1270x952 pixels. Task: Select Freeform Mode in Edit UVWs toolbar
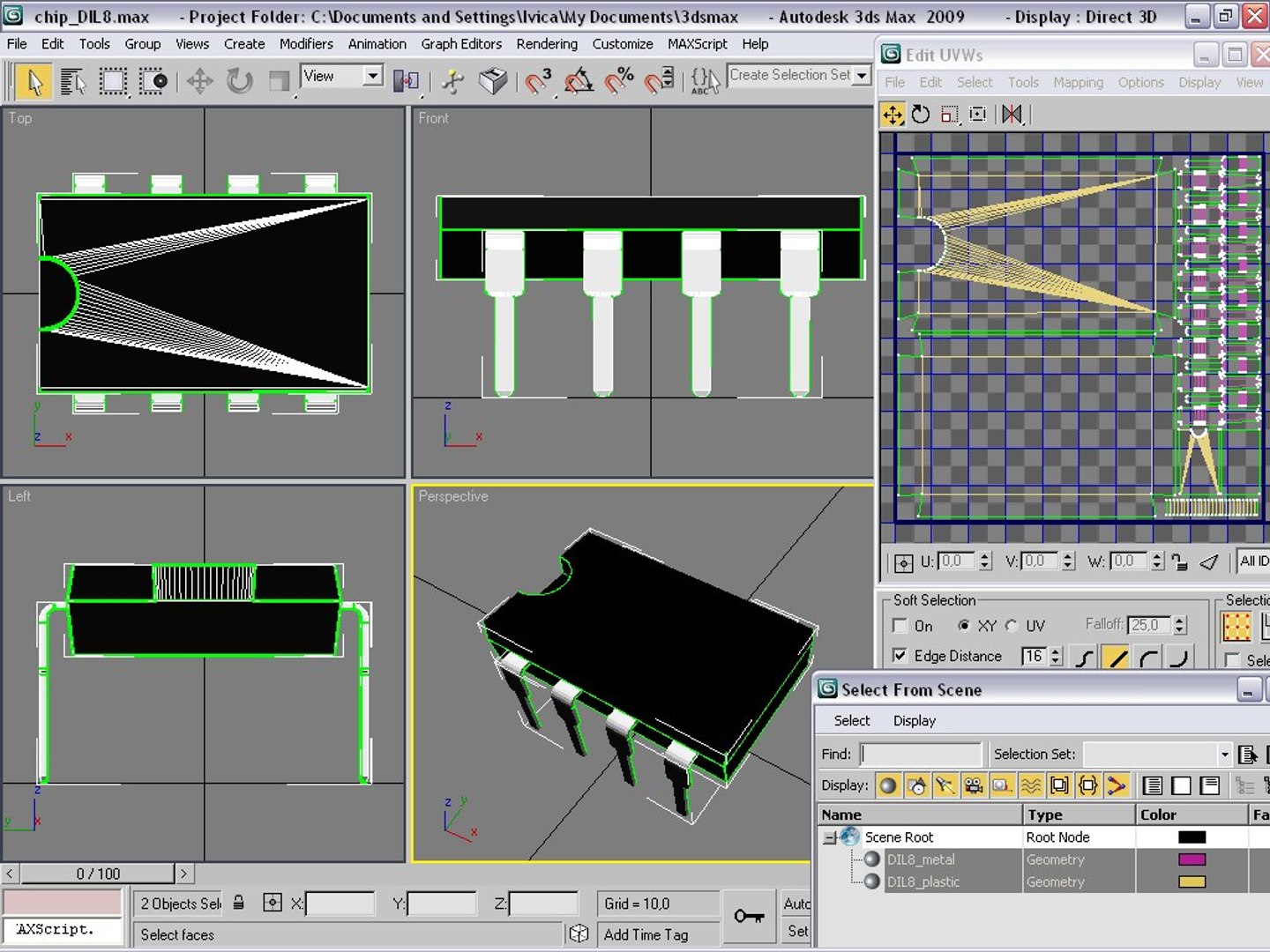[977, 115]
